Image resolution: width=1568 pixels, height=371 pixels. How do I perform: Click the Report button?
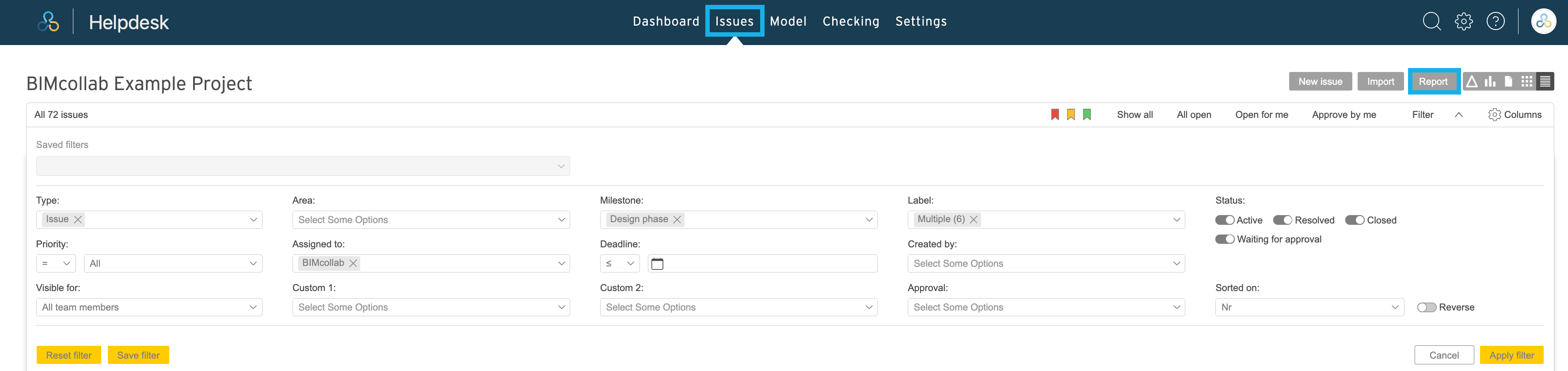[1433, 82]
